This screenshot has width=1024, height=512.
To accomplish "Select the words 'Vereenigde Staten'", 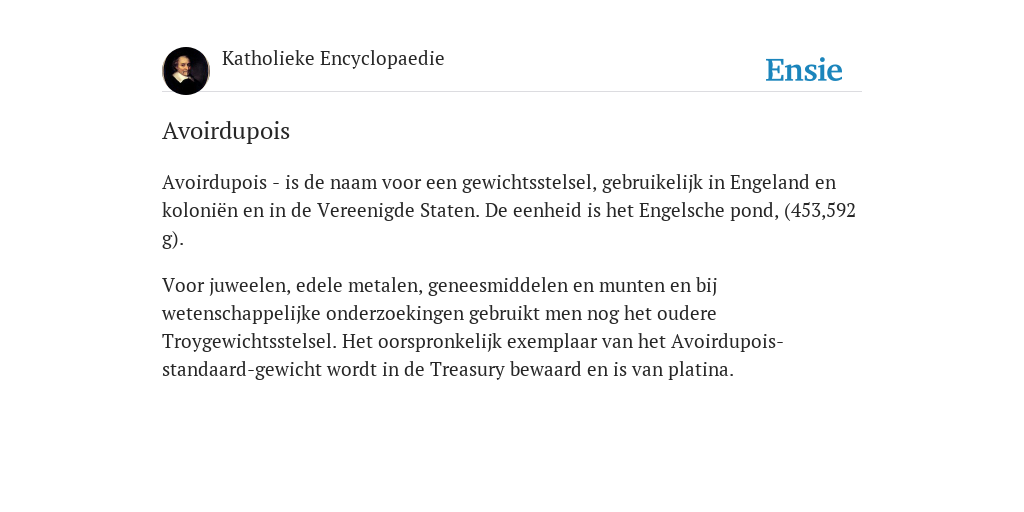I will (398, 210).
